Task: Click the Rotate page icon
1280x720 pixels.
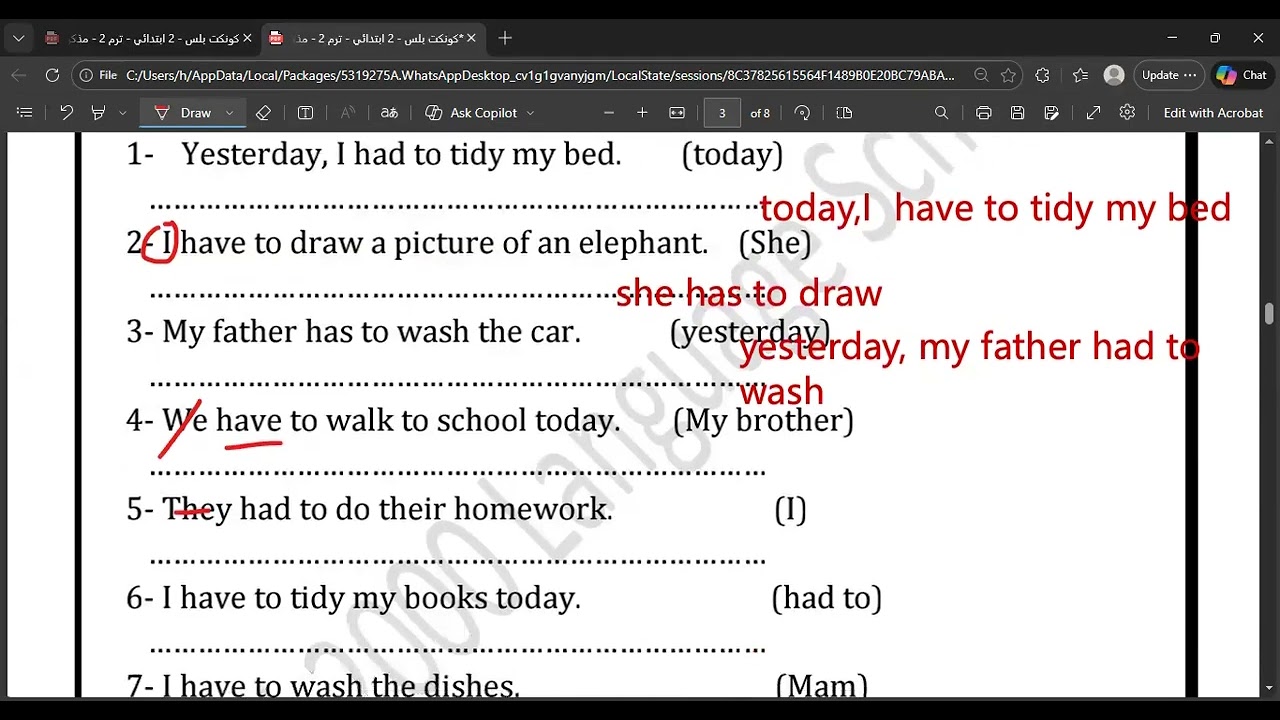Action: pos(802,113)
